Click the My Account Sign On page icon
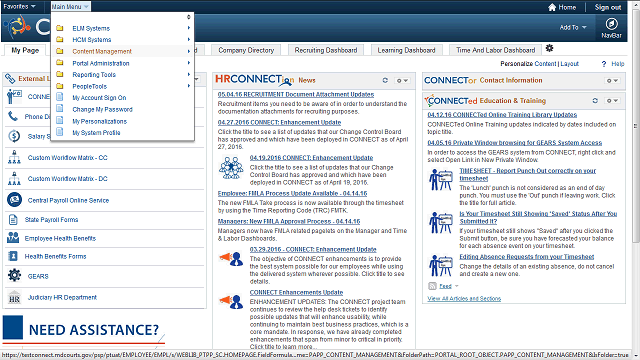Viewport: 640px width, 360px height. 60,97
